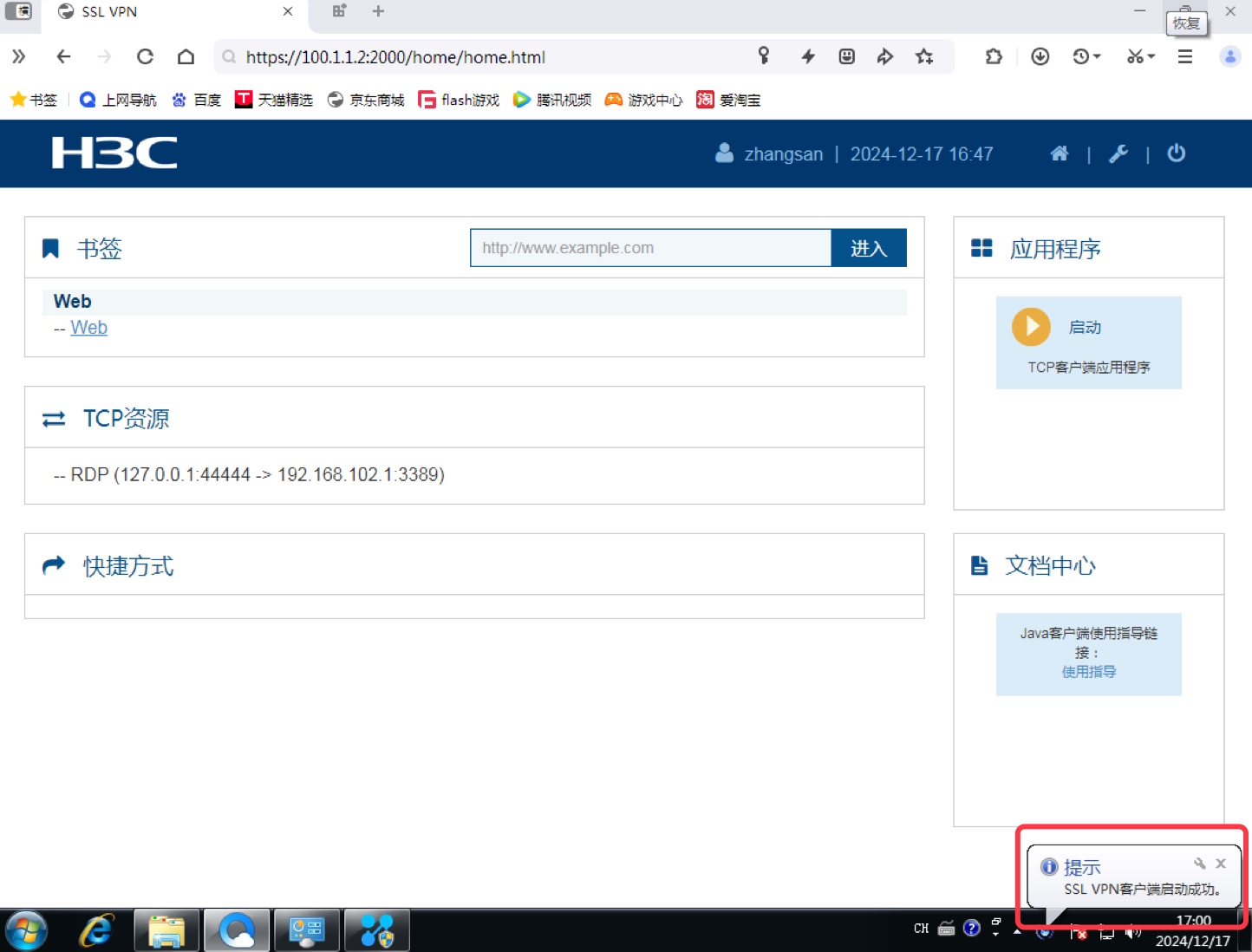Click the password key icon in address bar
This screenshot has width=1252, height=952.
(x=764, y=55)
